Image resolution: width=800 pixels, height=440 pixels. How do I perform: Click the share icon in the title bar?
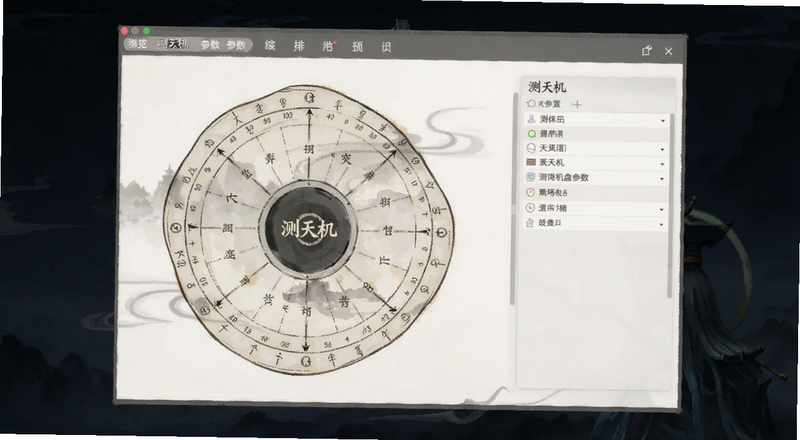click(x=646, y=51)
